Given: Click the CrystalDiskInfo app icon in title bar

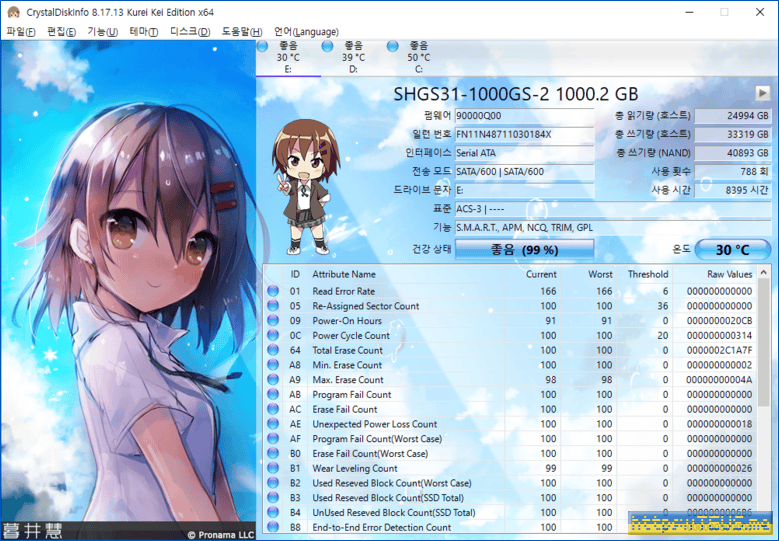Looking at the screenshot, I should click(x=13, y=12).
